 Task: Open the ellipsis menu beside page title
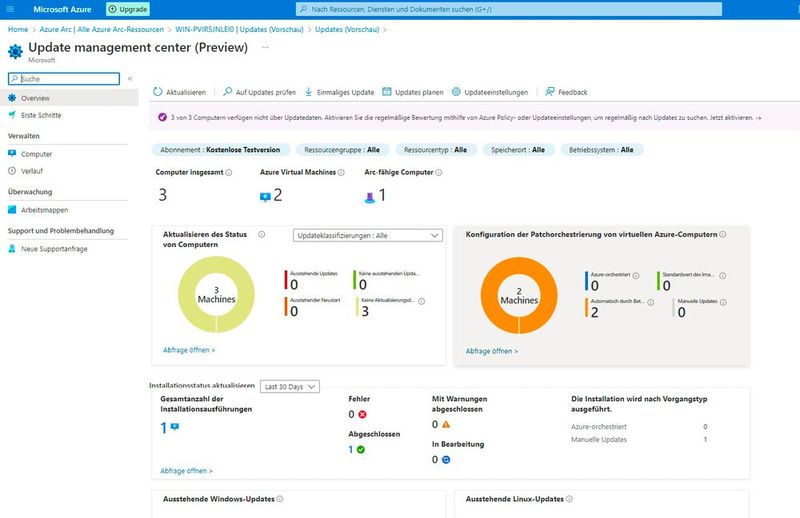coord(265,47)
